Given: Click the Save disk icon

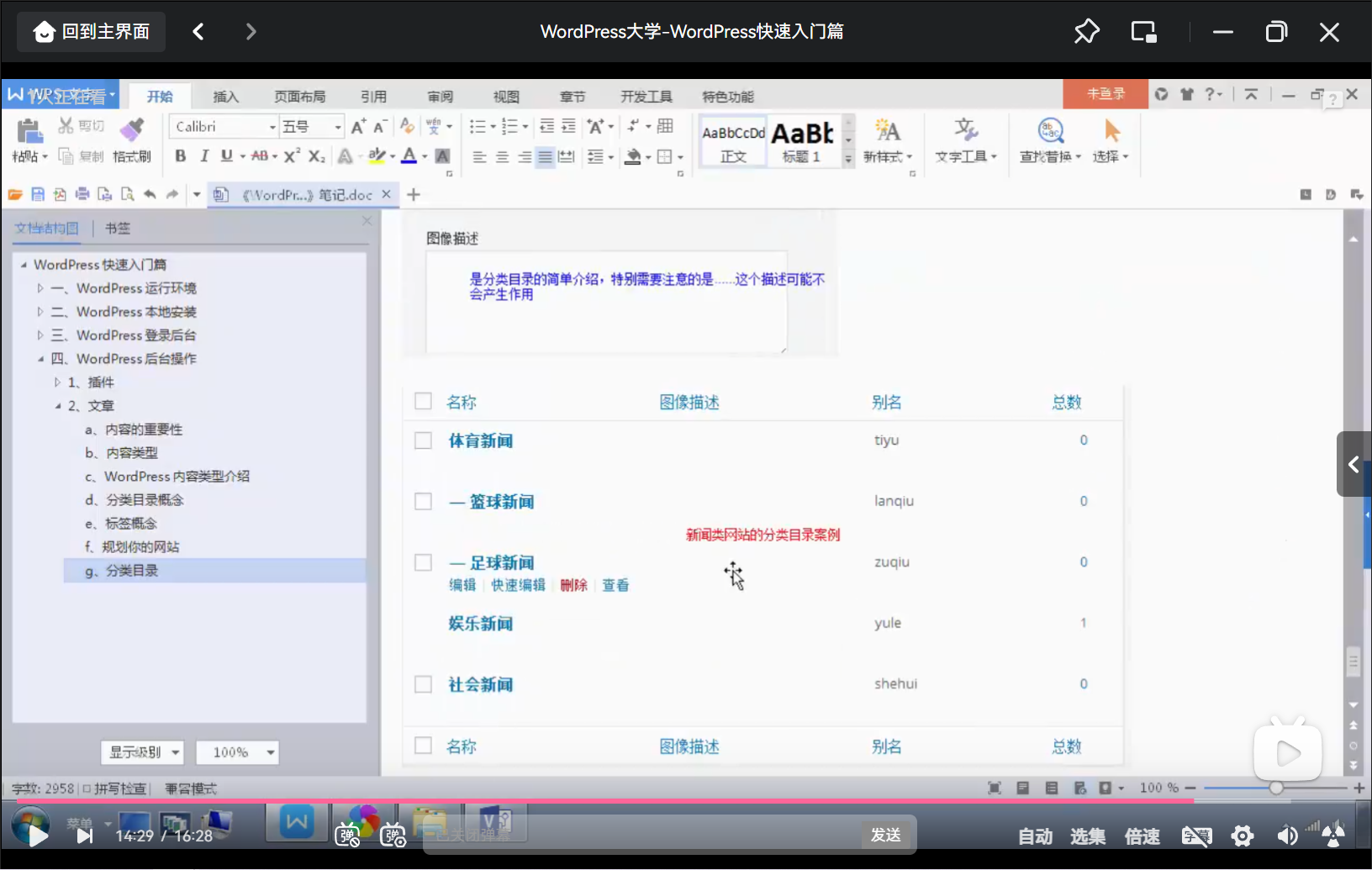Looking at the screenshot, I should coord(38,194).
